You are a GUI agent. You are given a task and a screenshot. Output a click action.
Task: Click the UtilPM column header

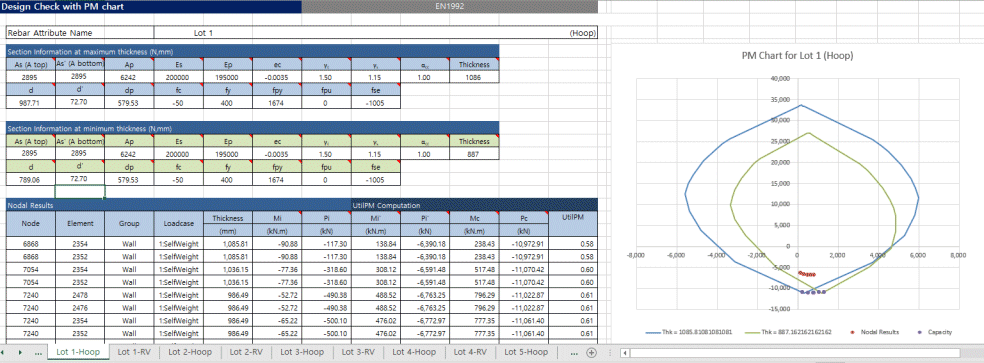pyautogui.click(x=573, y=224)
